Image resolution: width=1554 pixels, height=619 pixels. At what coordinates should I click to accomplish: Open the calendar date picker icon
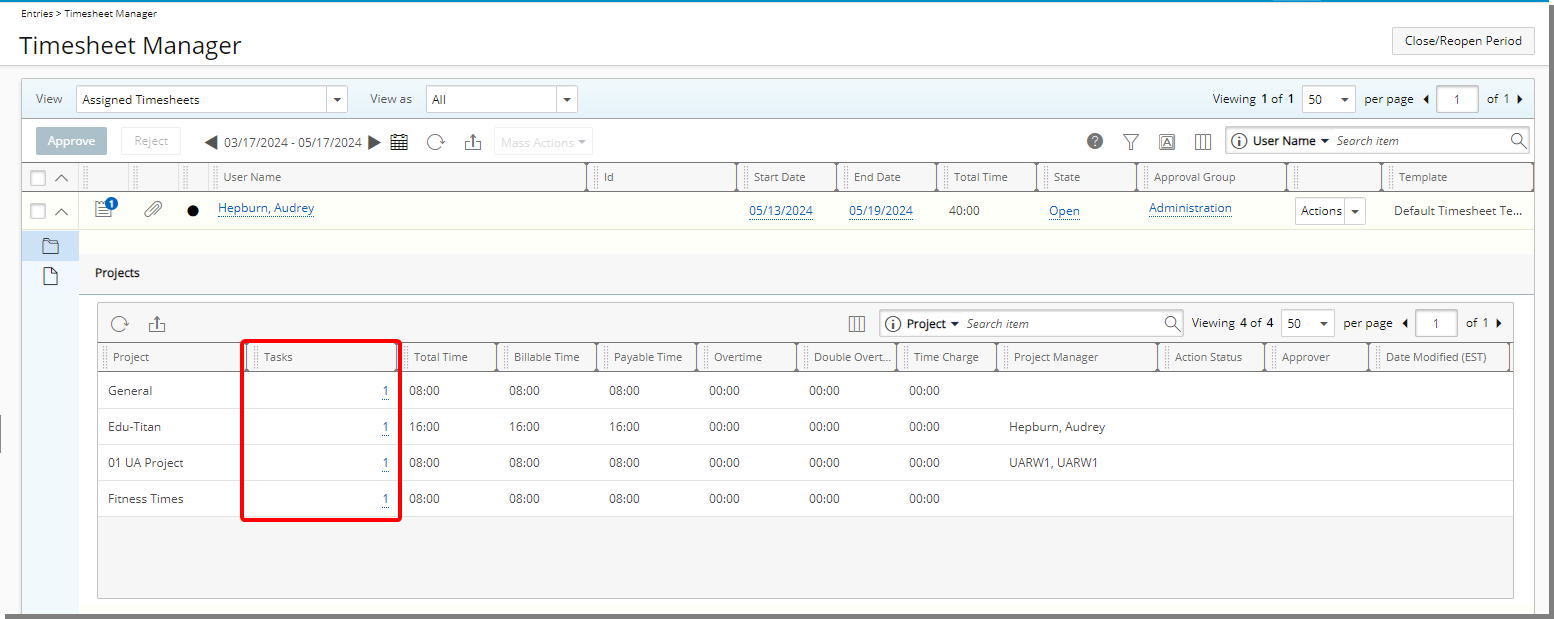[x=399, y=142]
